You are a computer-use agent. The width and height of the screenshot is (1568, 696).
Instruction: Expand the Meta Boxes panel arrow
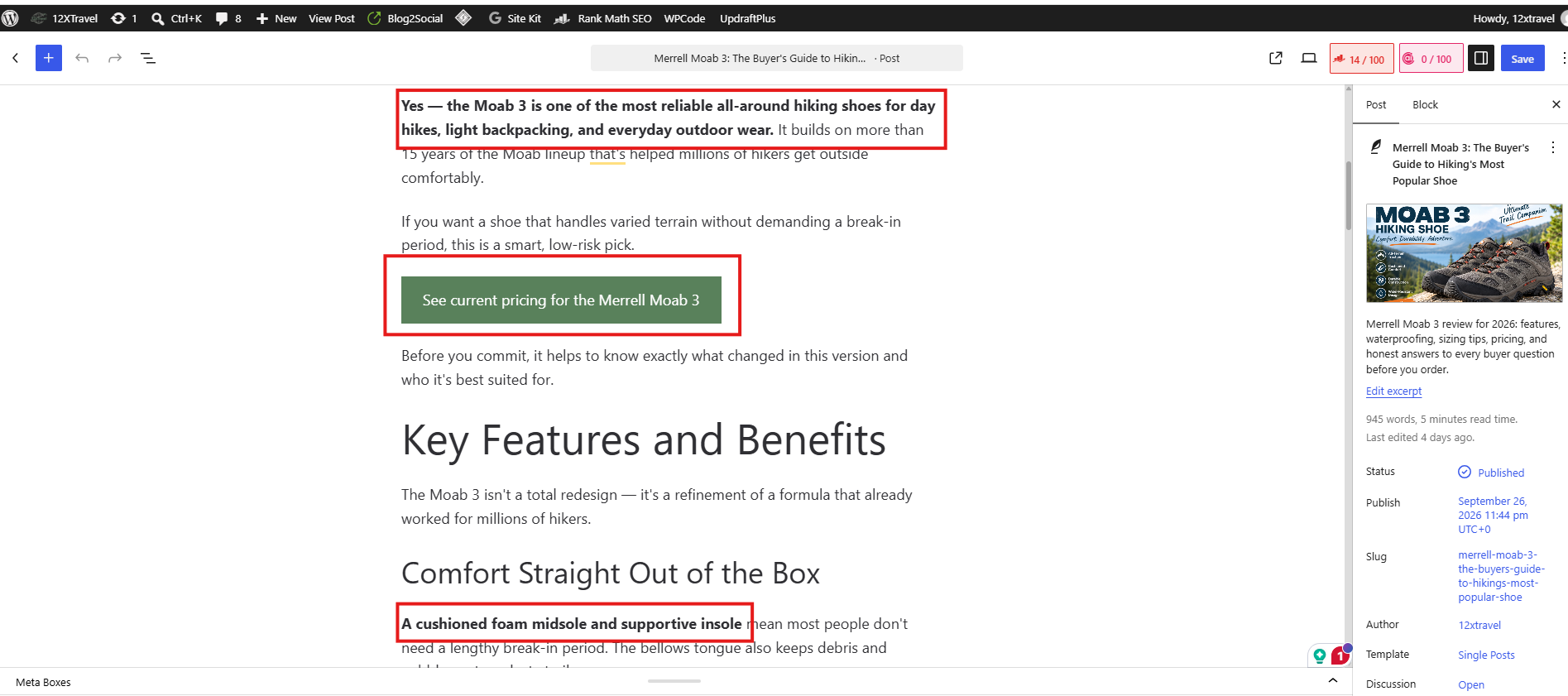point(1333,680)
